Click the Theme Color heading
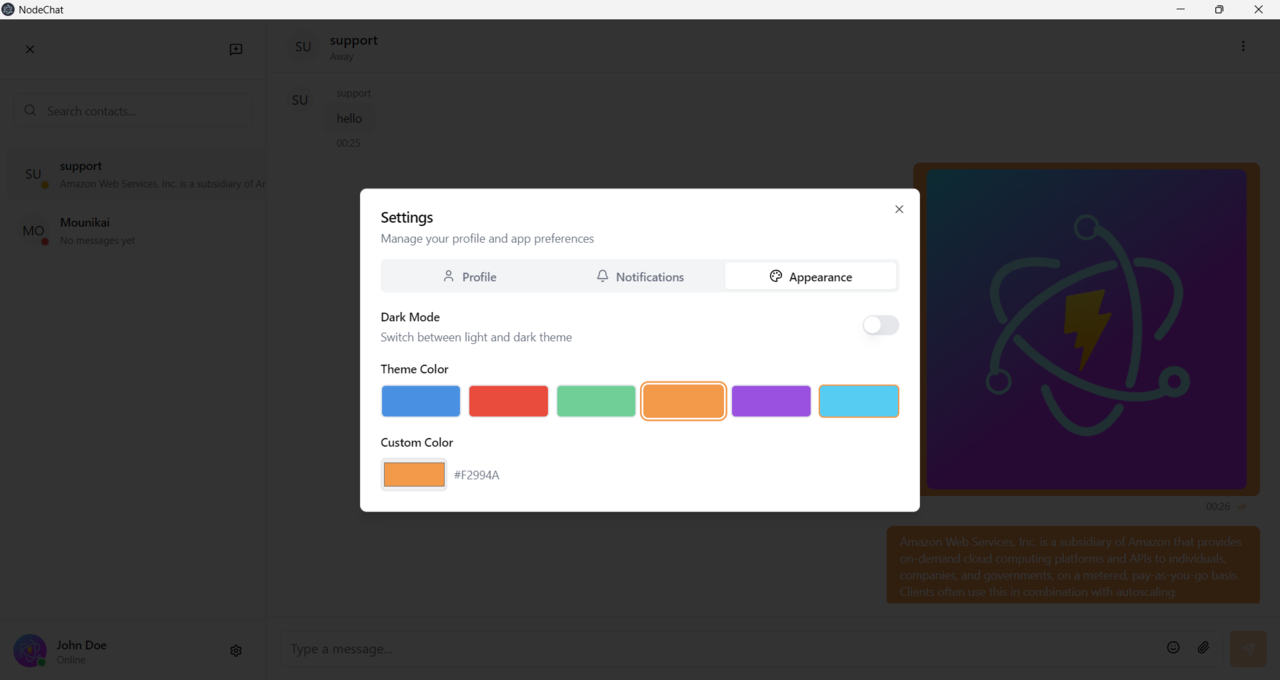Screen dimensions: 1280x680 (415, 369)
